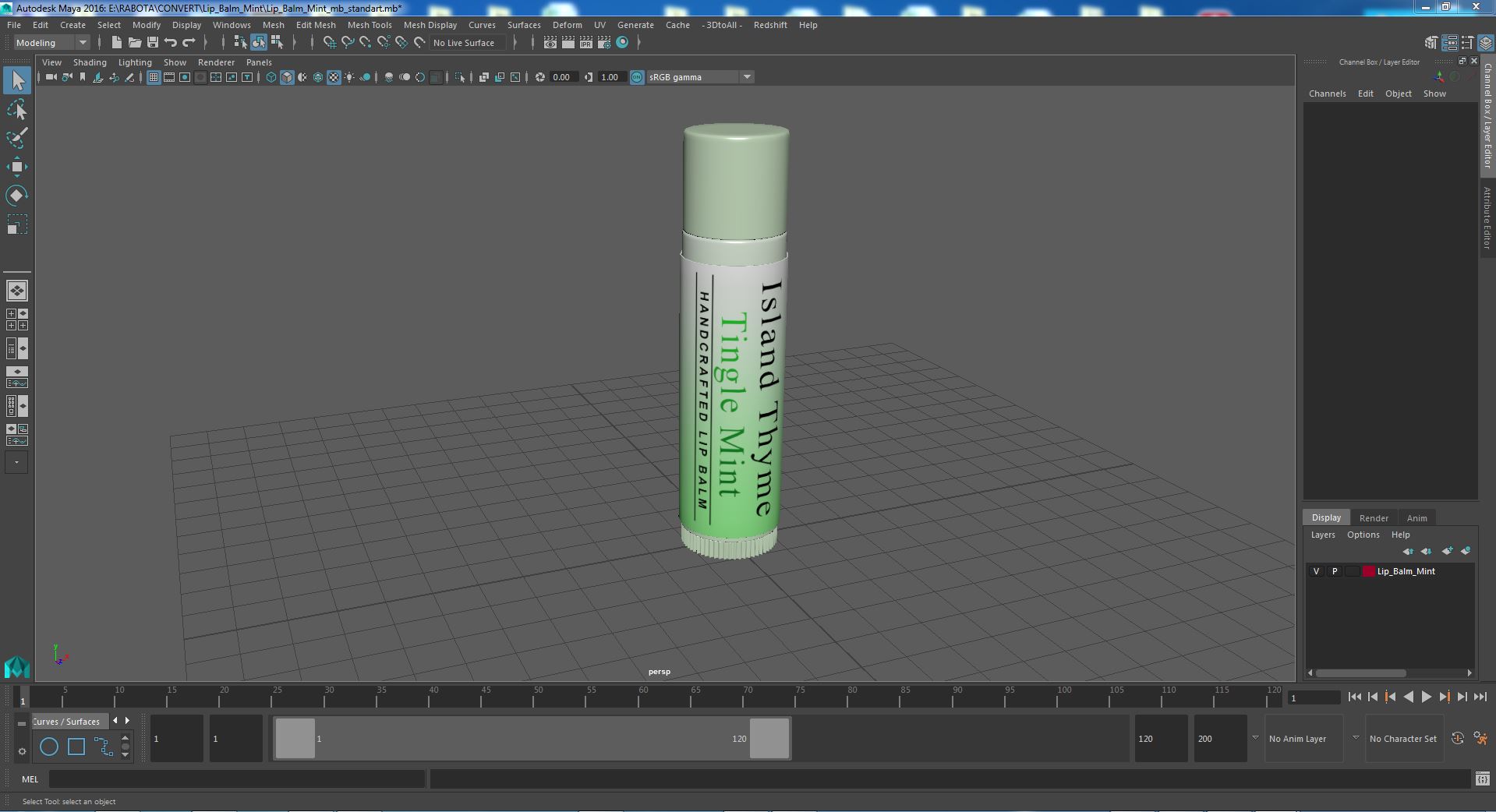The image size is (1496, 812).
Task: Select by component type mode icon
Action: pyautogui.click(x=277, y=42)
